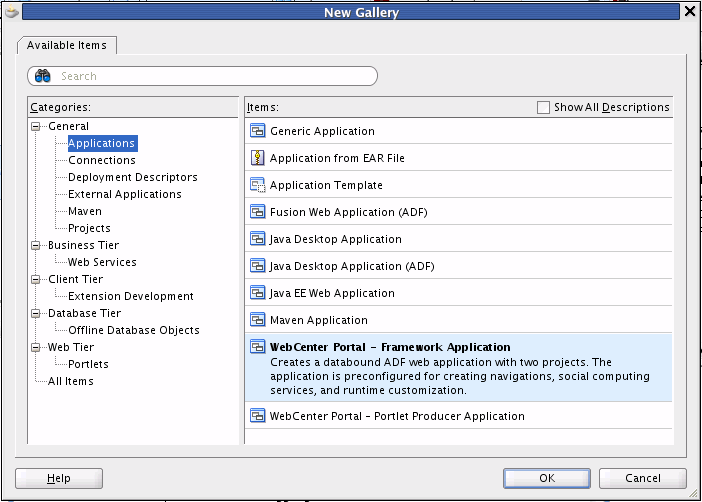Select the Maven category
Image resolution: width=702 pixels, height=502 pixels.
tap(85, 211)
